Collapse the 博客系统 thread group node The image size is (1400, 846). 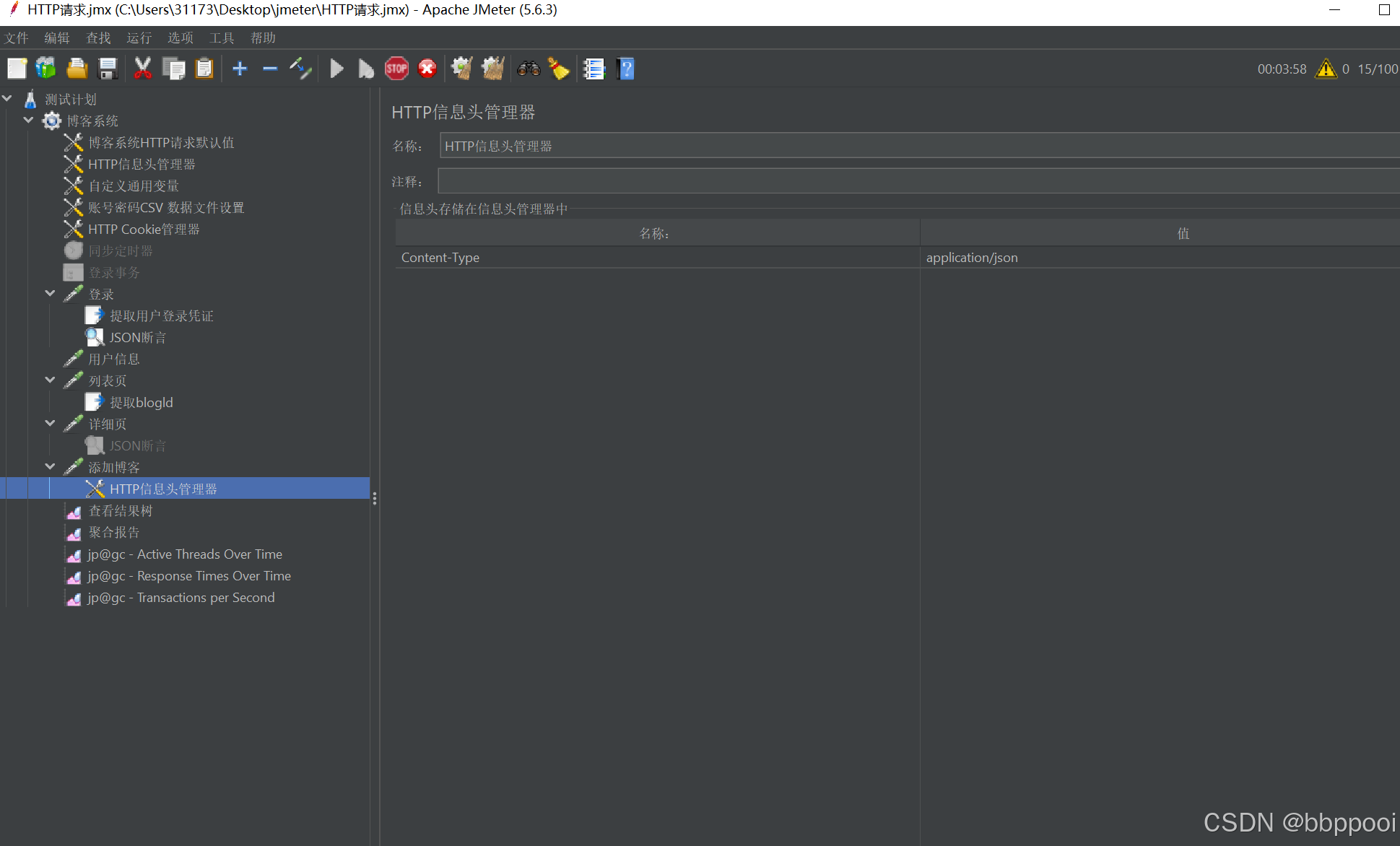28,121
